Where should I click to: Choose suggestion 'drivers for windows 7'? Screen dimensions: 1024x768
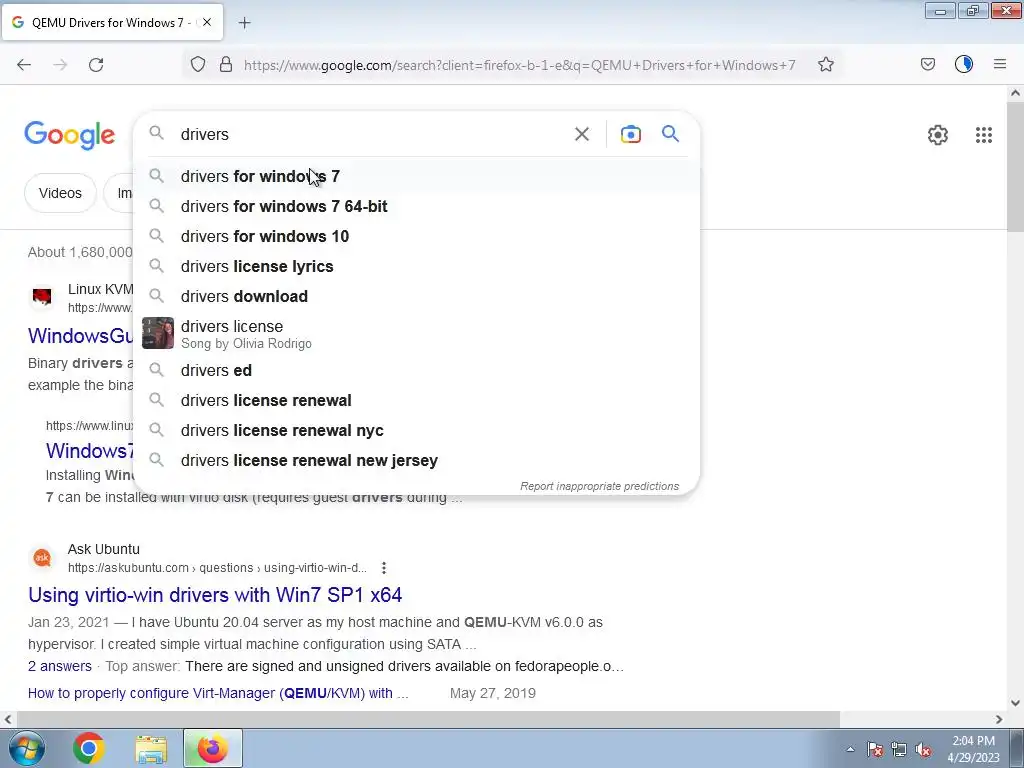coord(417,176)
